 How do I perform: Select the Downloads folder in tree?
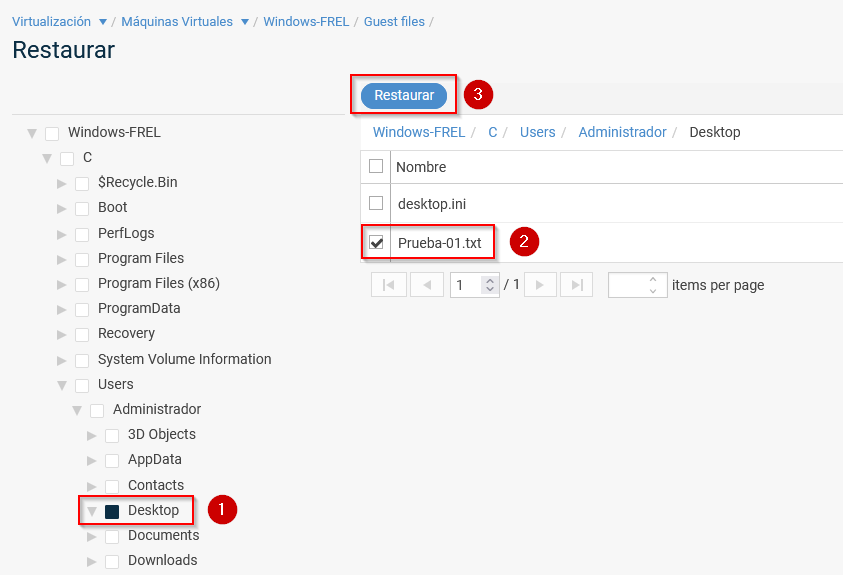[x=162, y=560]
